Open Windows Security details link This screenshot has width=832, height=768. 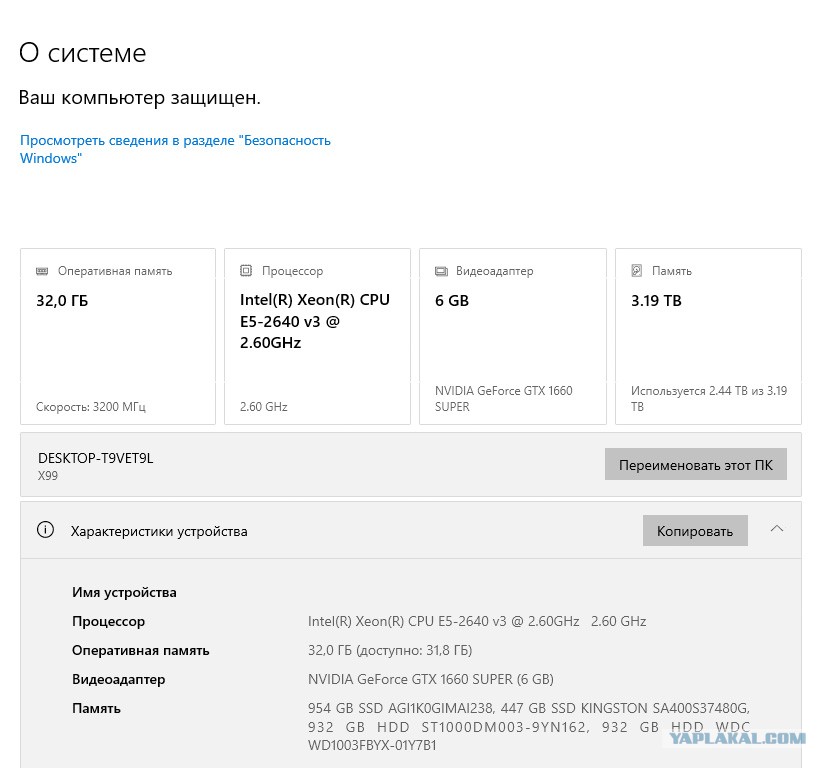(x=175, y=149)
